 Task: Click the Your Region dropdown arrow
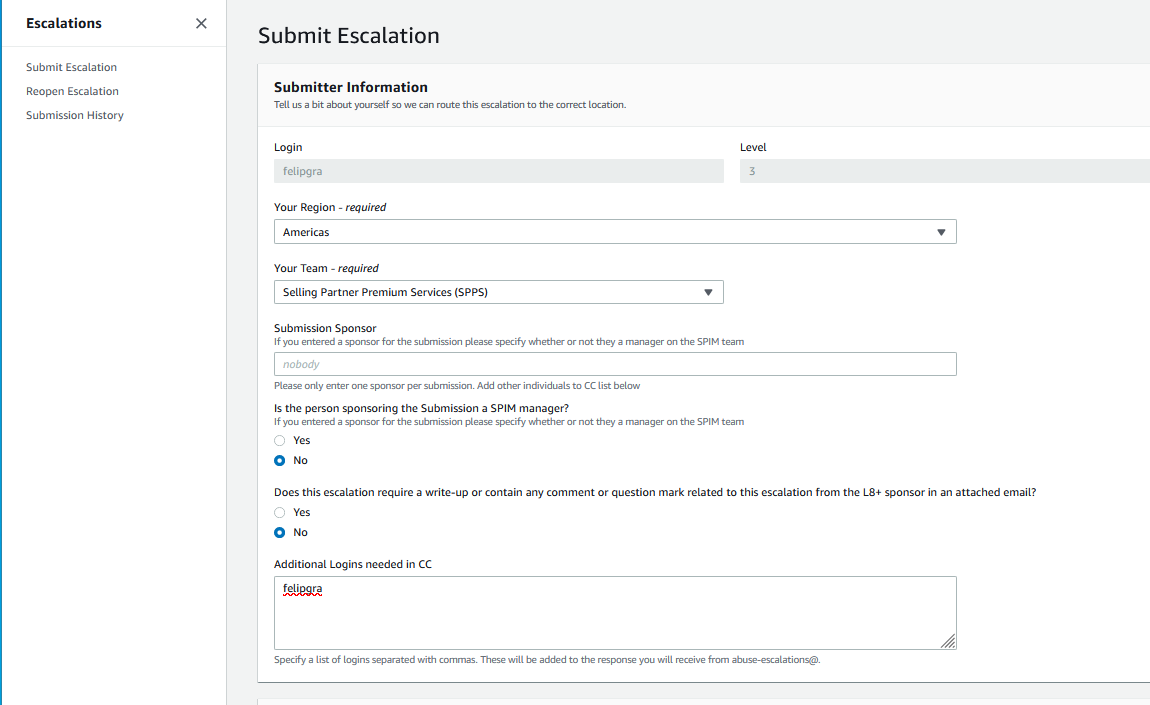(940, 232)
